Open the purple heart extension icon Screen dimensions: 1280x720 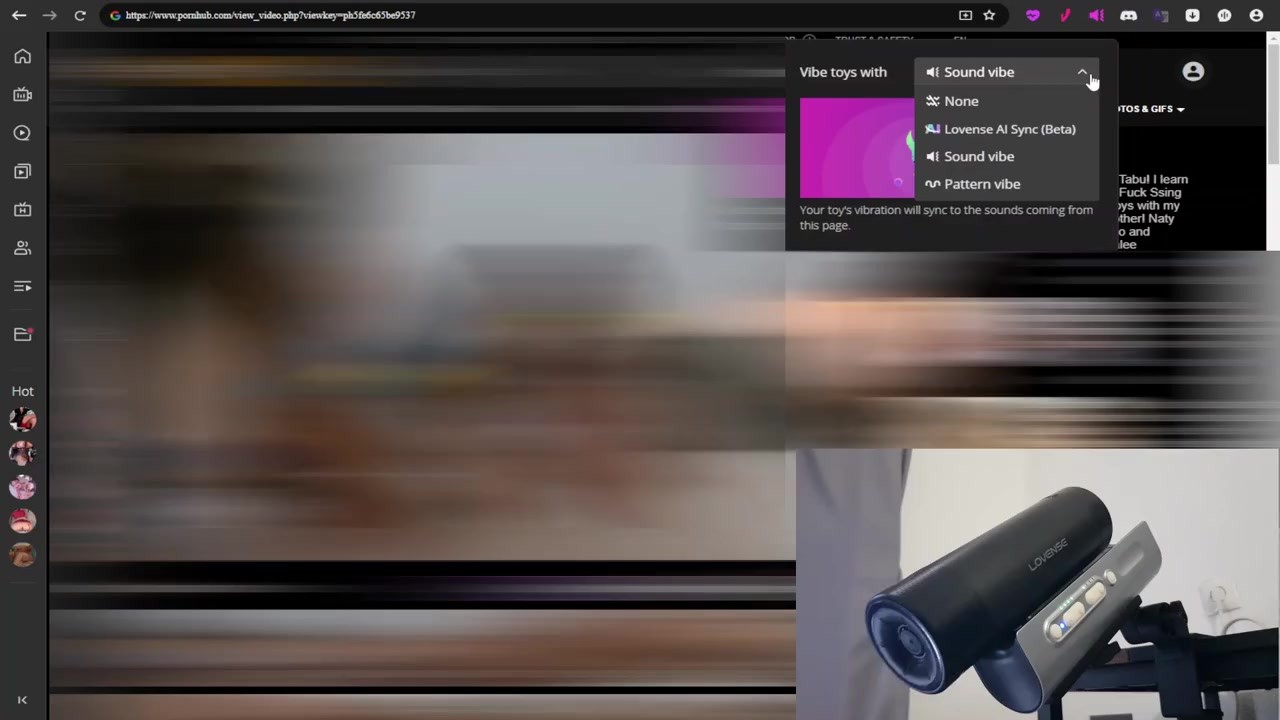click(1033, 15)
